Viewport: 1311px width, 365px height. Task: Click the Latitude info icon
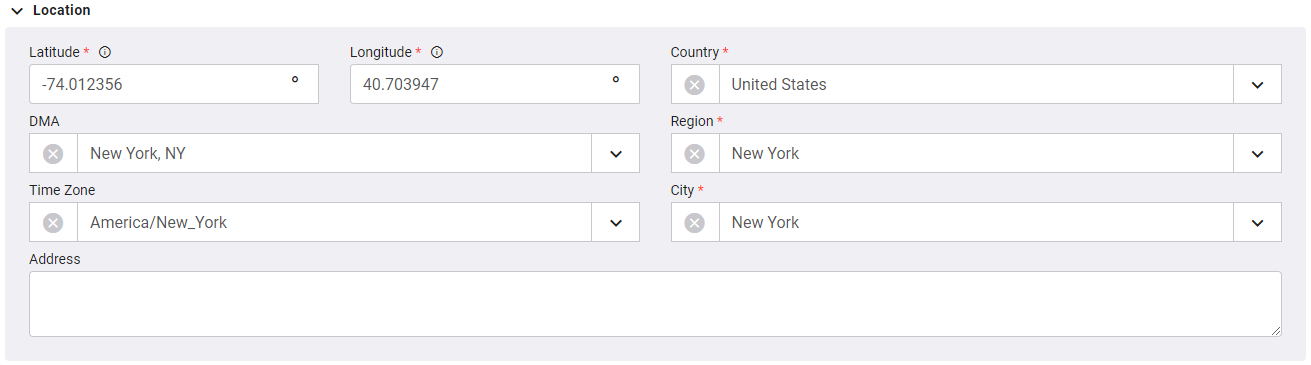(105, 52)
